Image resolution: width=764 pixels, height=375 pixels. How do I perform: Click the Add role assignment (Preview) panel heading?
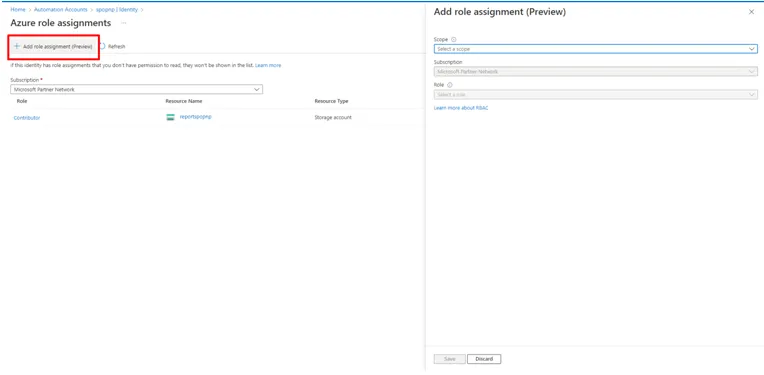500,12
